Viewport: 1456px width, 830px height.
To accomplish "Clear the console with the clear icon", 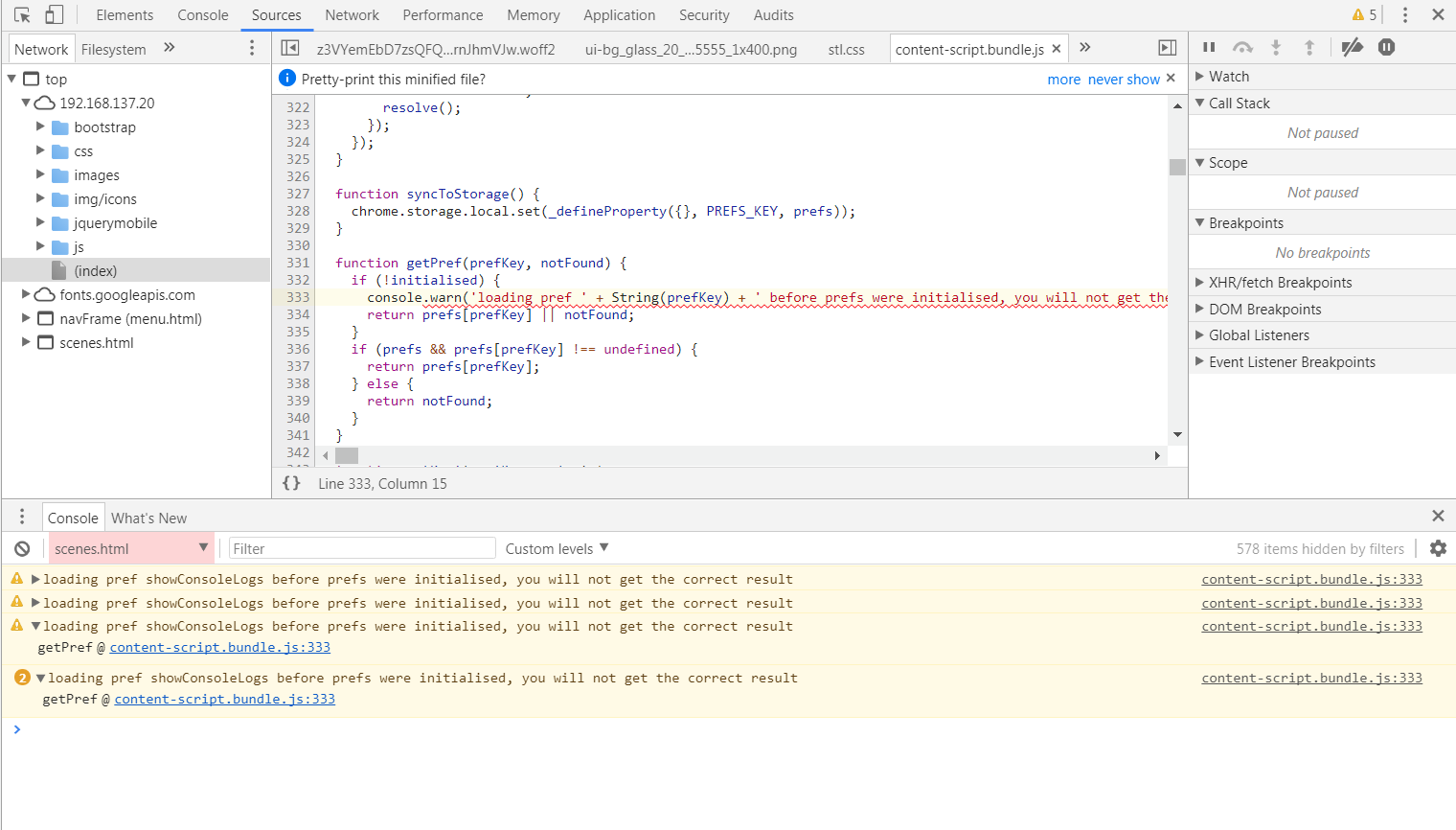I will pyautogui.click(x=22, y=549).
